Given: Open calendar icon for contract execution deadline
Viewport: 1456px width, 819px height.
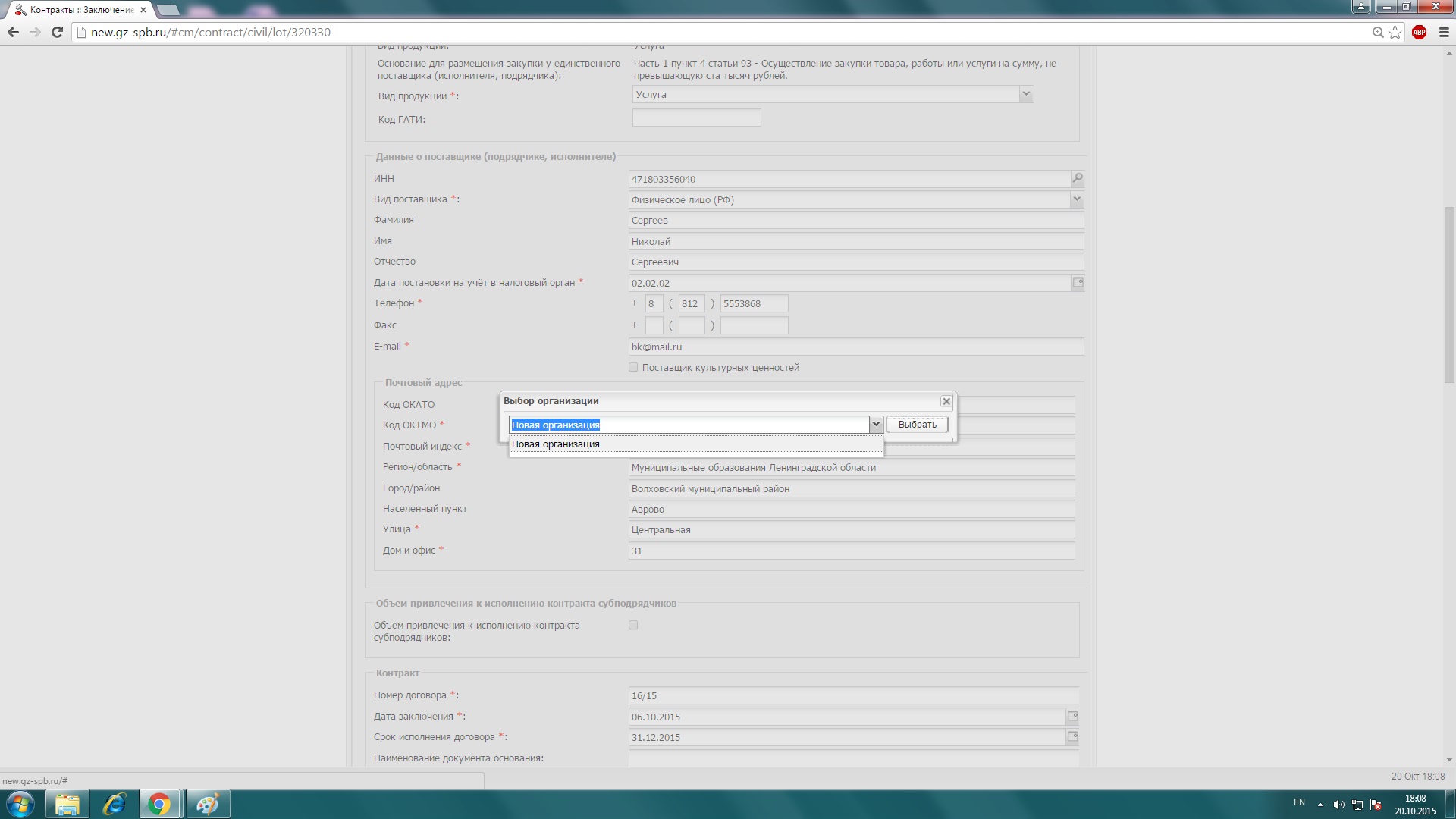Looking at the screenshot, I should 1072,736.
